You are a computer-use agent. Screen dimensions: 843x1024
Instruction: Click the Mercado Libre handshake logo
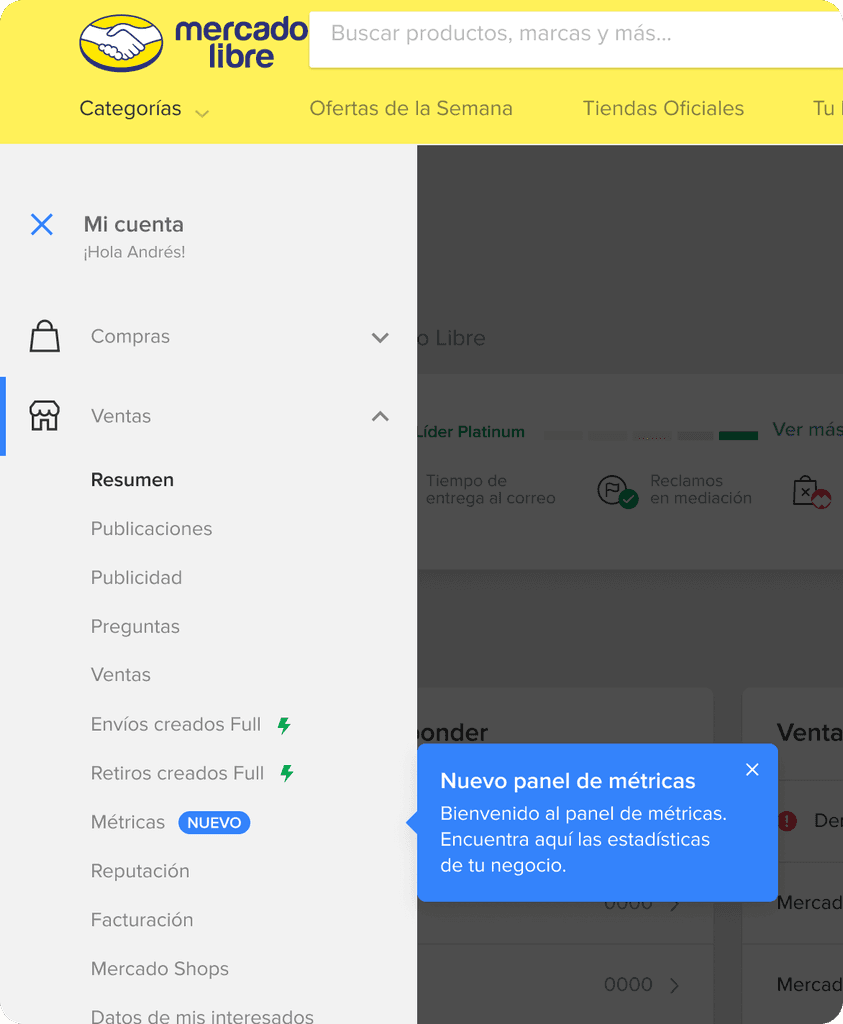[x=121, y=43]
